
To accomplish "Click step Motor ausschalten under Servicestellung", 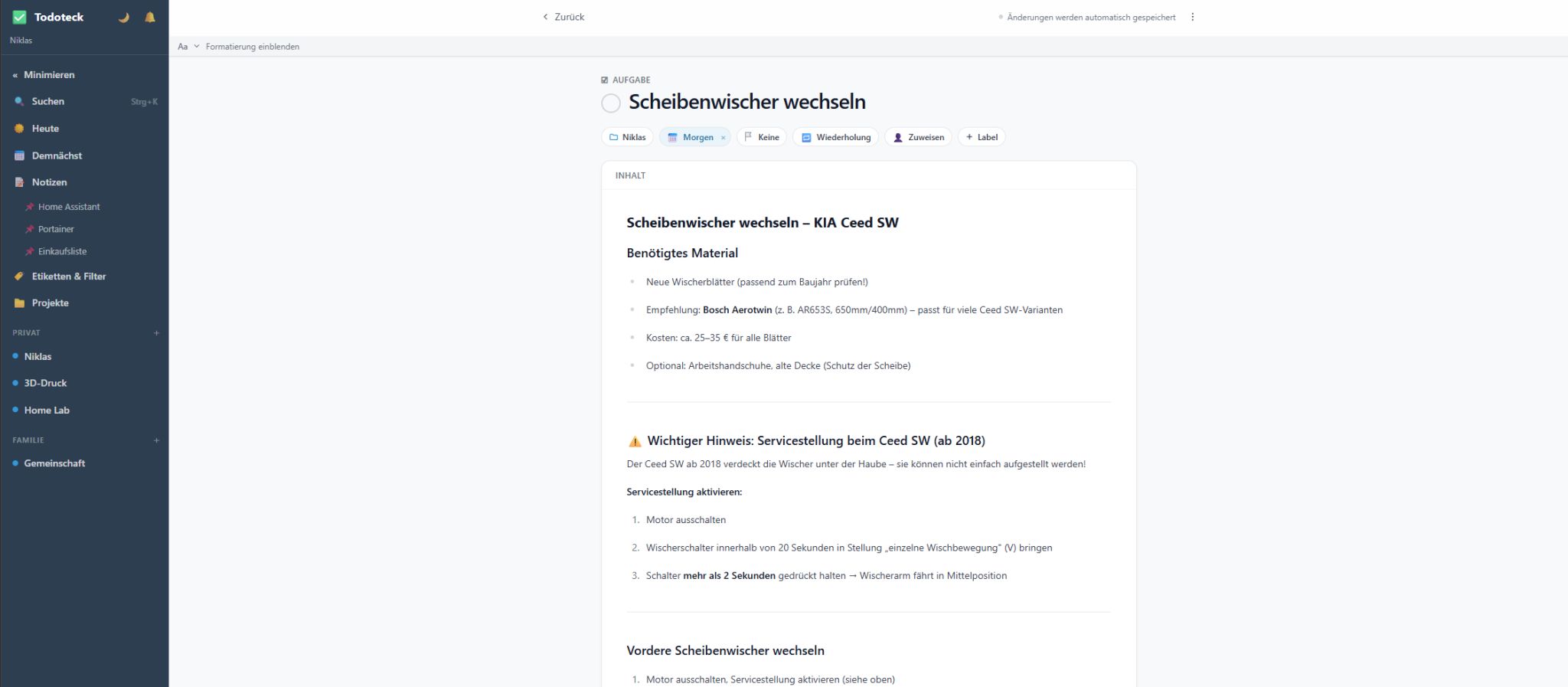I will (686, 520).
